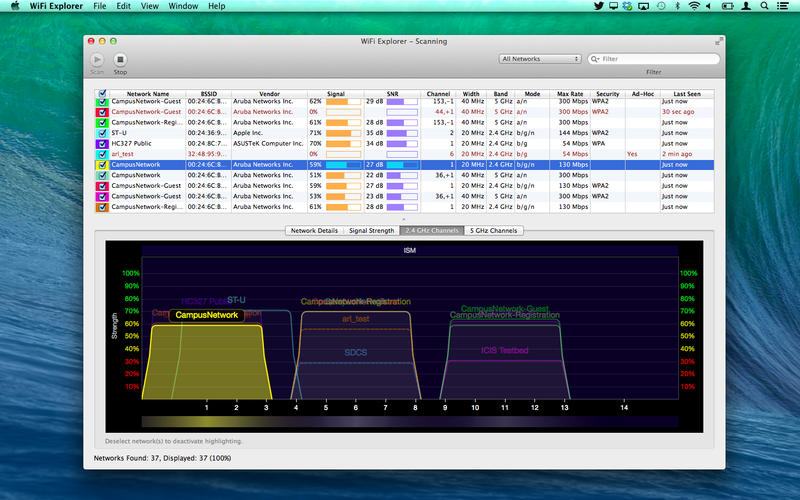Open Twitter menu bar icon
This screenshot has height=500, width=800.
(x=599, y=6)
